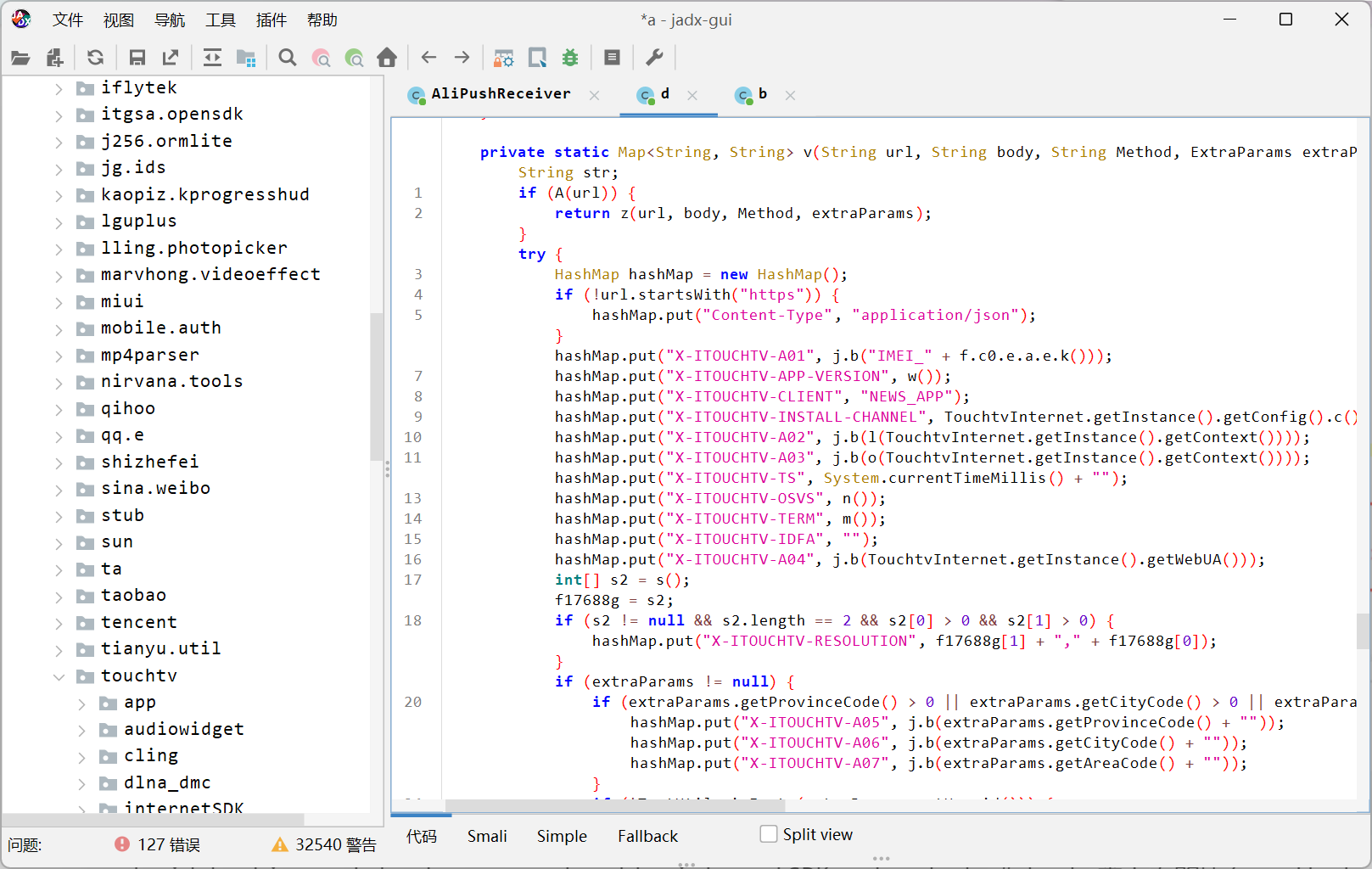The height and width of the screenshot is (869, 1372).
Task: Enable the Split view checkbox
Action: click(769, 834)
